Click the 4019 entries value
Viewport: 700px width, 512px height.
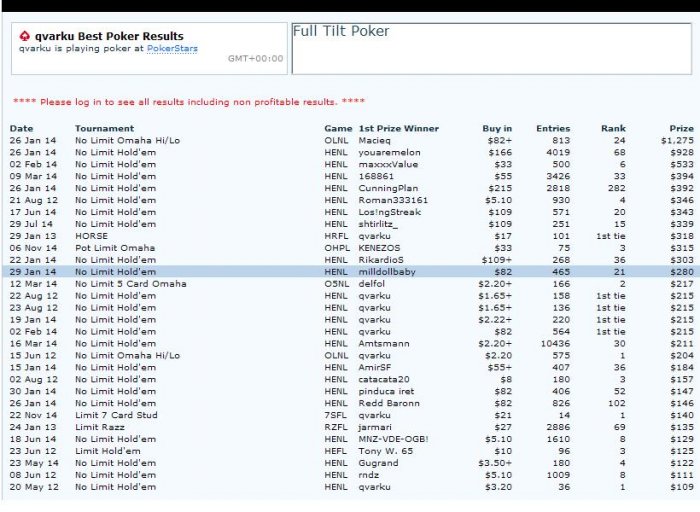click(x=558, y=153)
